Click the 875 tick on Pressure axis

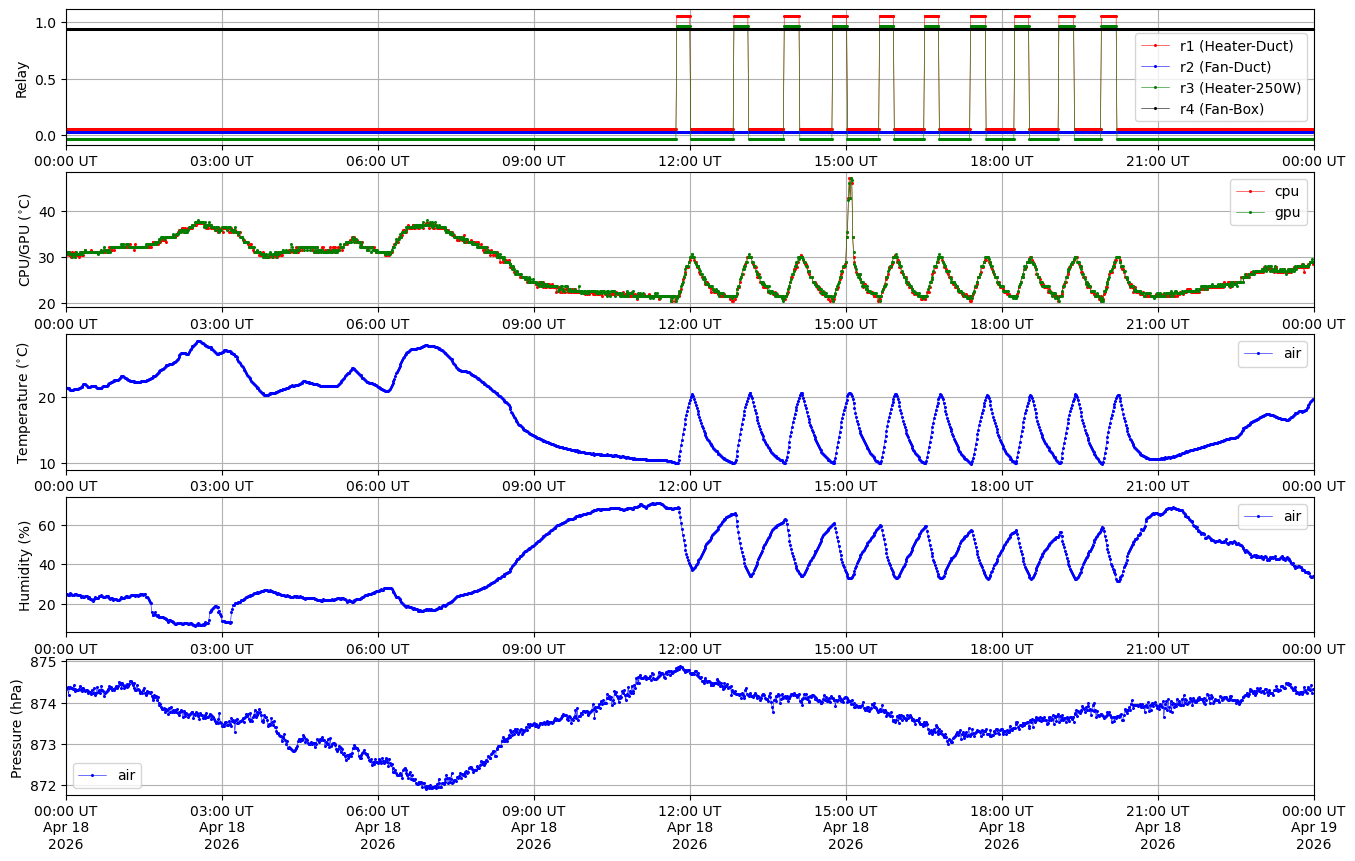(45, 663)
